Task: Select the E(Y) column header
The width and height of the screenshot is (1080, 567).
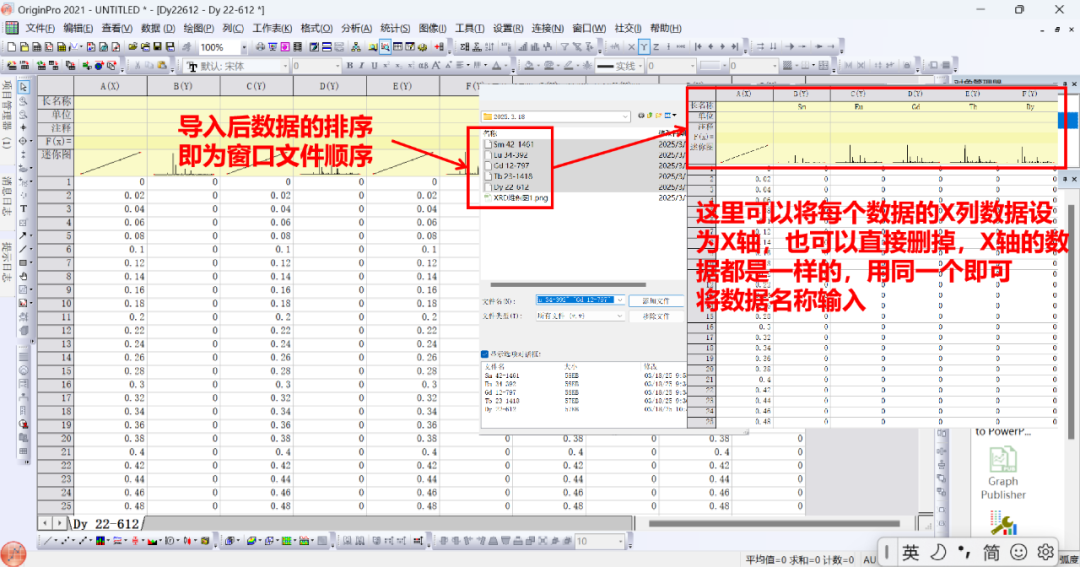Action: 402,86
